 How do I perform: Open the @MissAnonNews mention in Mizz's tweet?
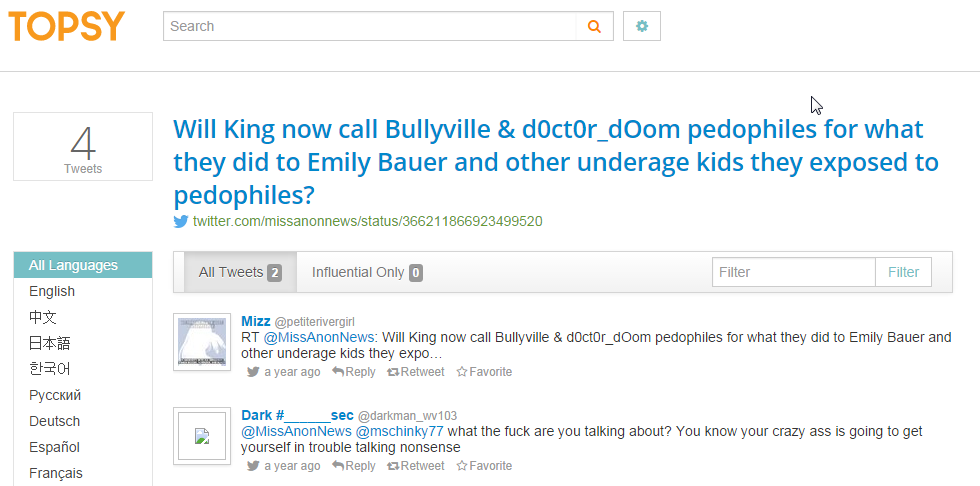(x=319, y=337)
